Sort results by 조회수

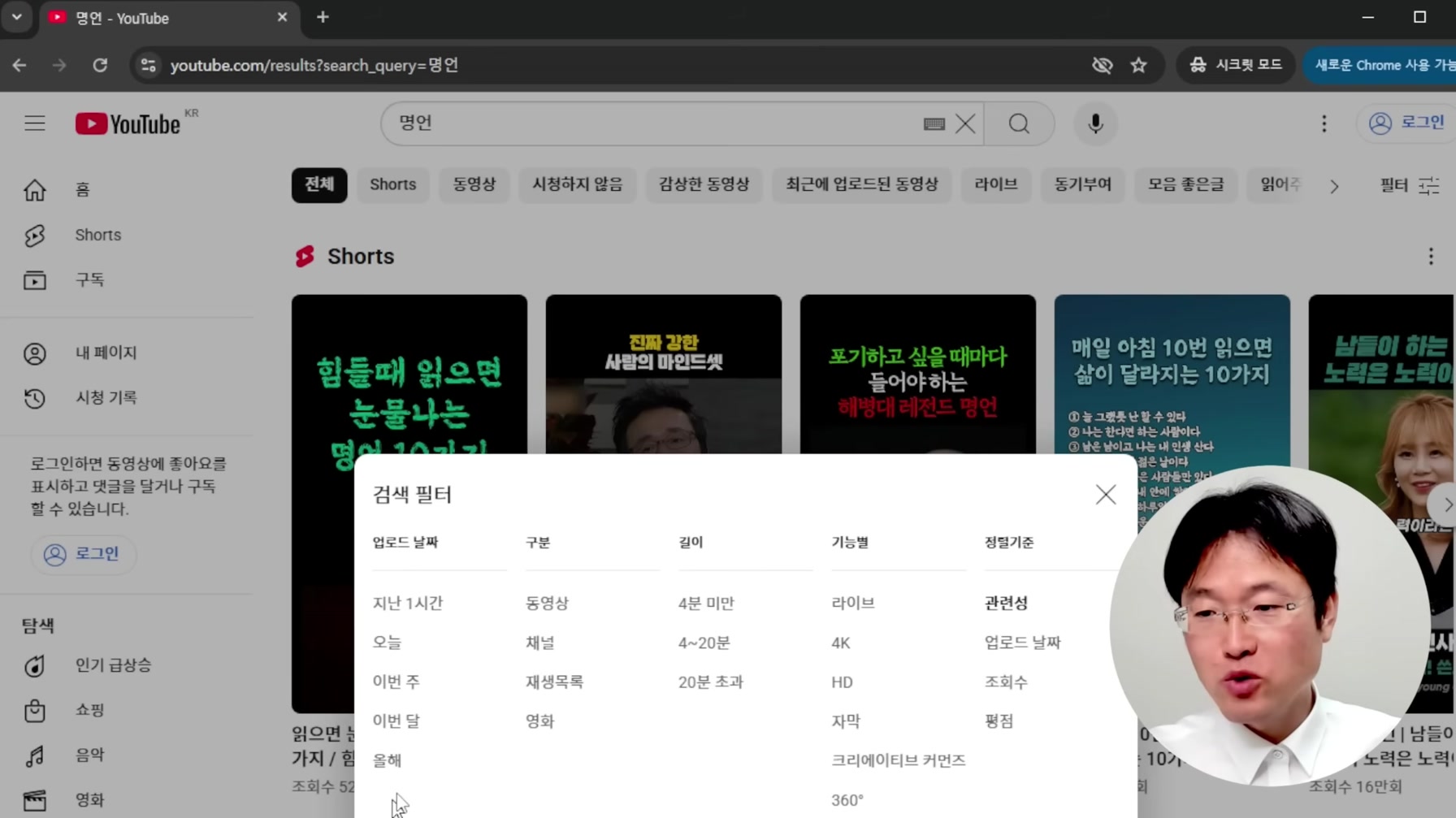click(x=1006, y=682)
